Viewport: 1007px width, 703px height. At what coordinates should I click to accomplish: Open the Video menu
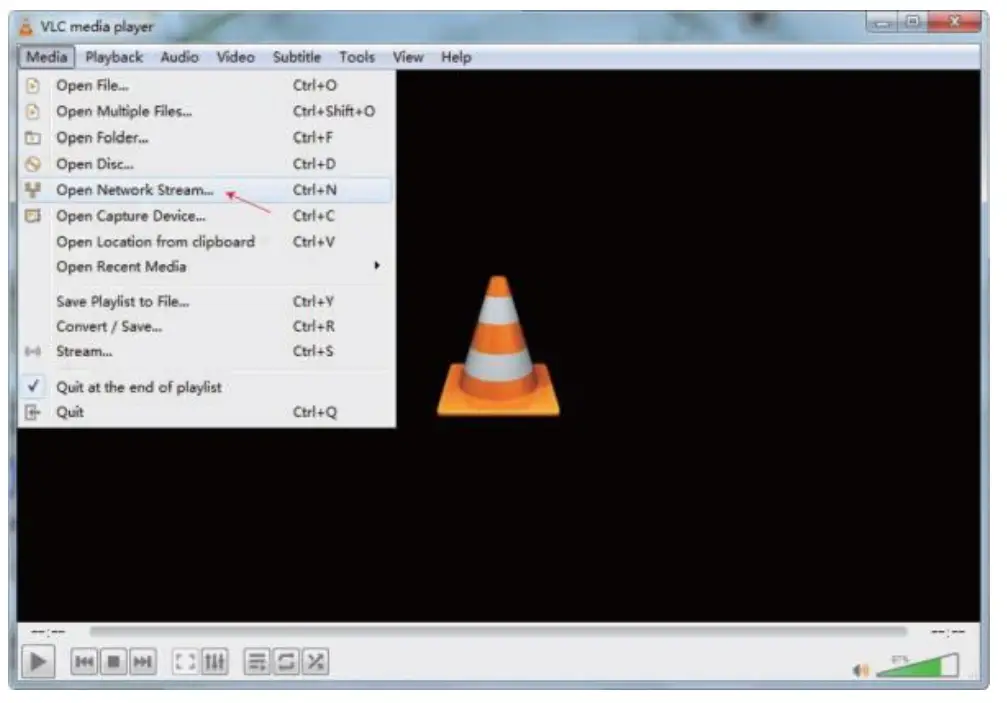click(235, 57)
